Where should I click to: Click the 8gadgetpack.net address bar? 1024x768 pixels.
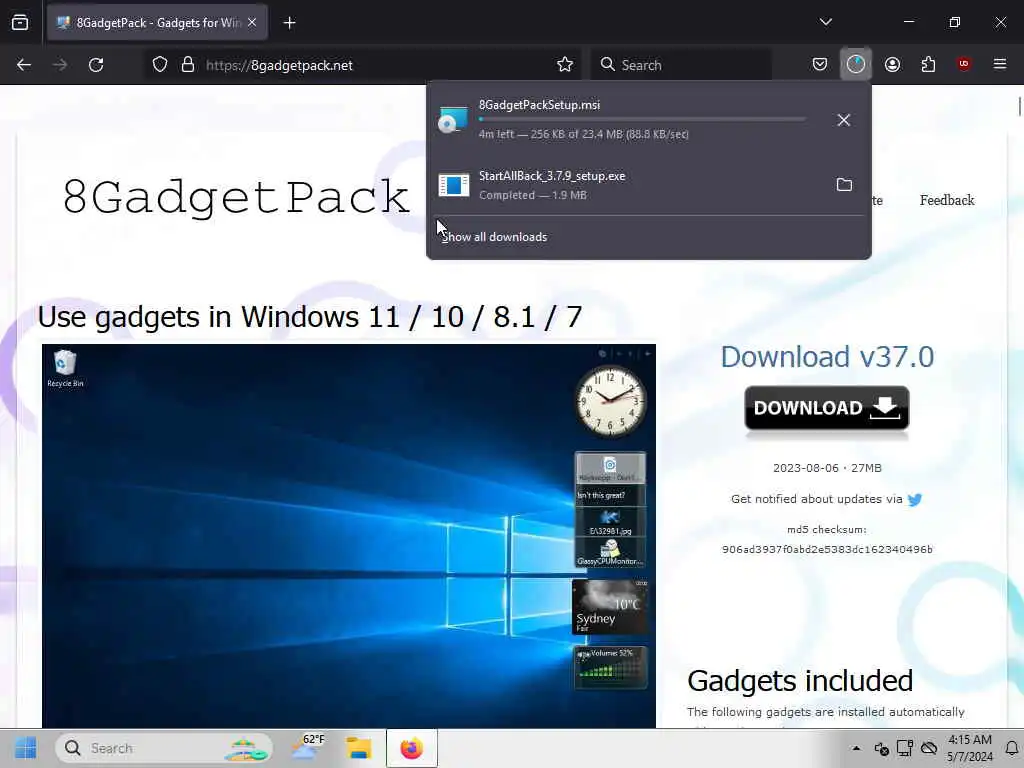(x=363, y=65)
